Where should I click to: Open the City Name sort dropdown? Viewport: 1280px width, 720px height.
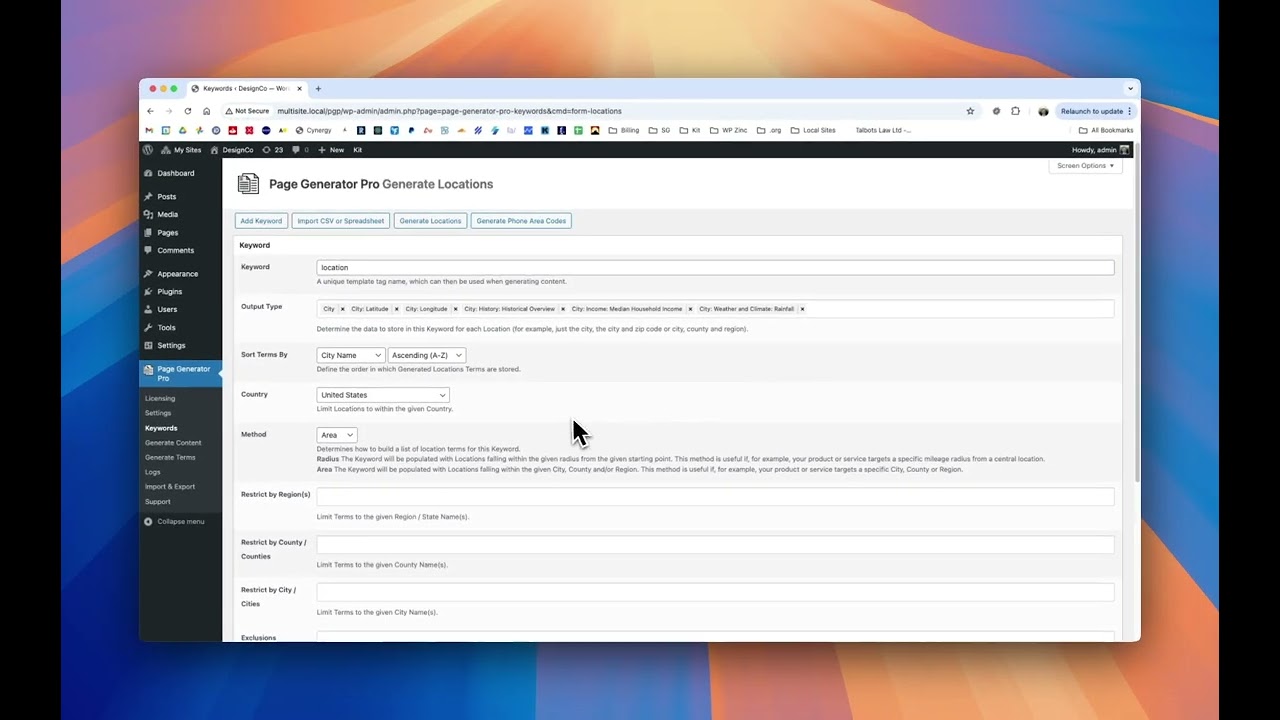click(x=350, y=355)
